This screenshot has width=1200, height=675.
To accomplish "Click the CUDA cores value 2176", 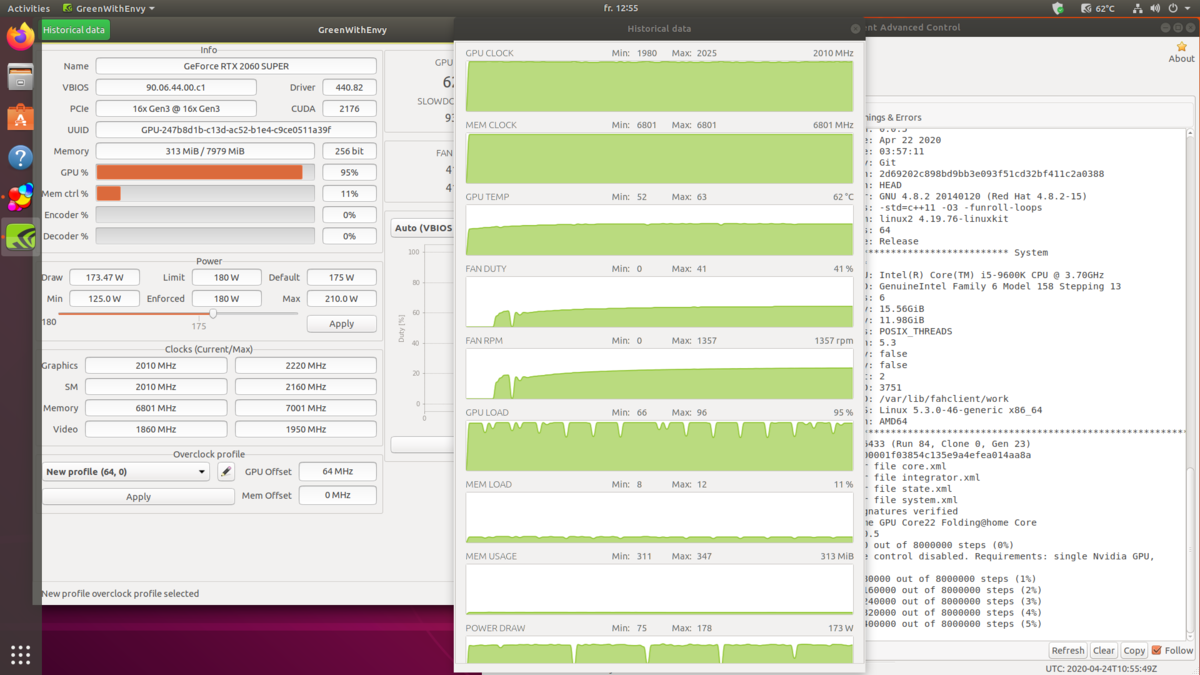I will coord(349,108).
